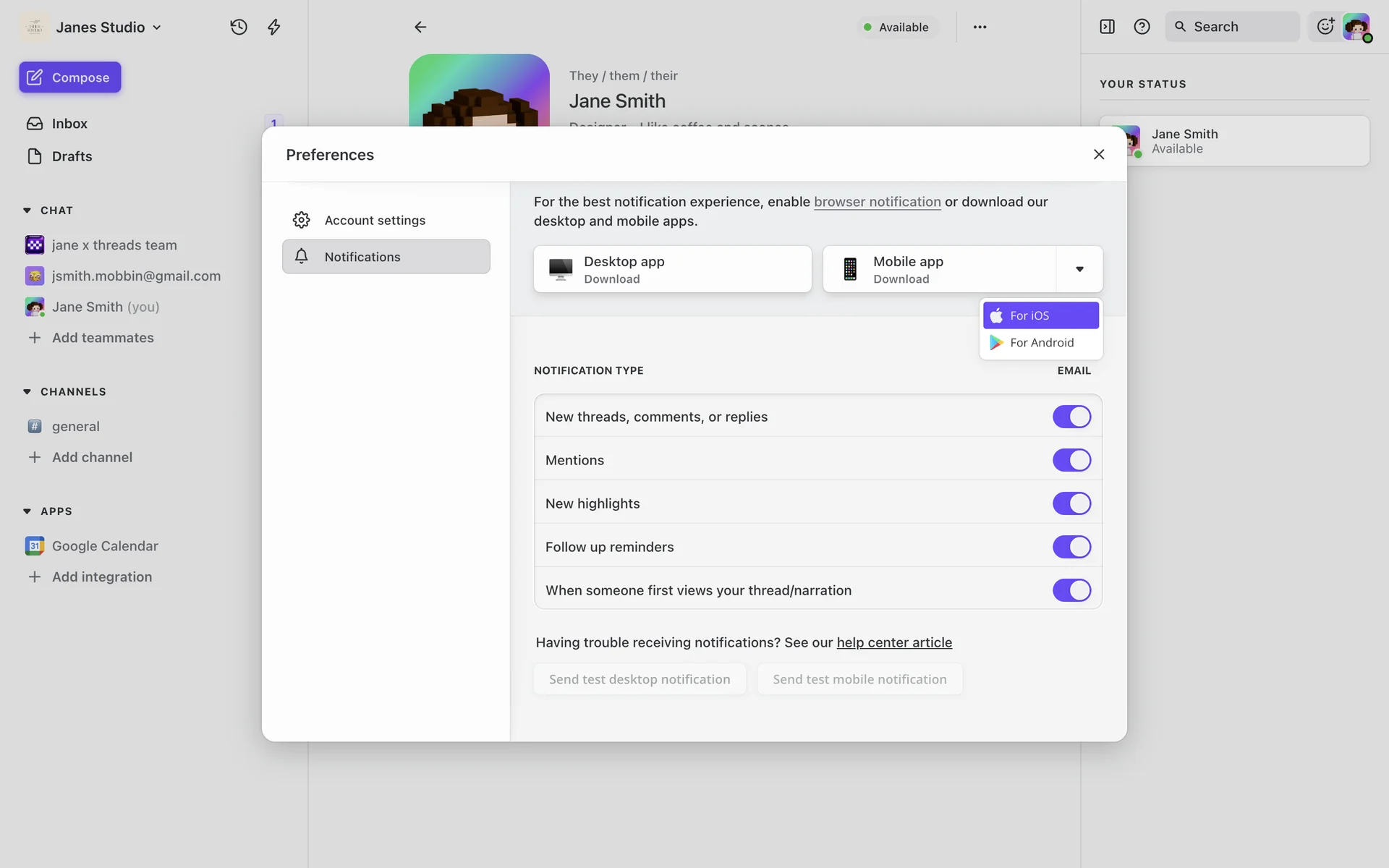Expand the Mobile app download dropdown arrow

pyautogui.click(x=1079, y=269)
